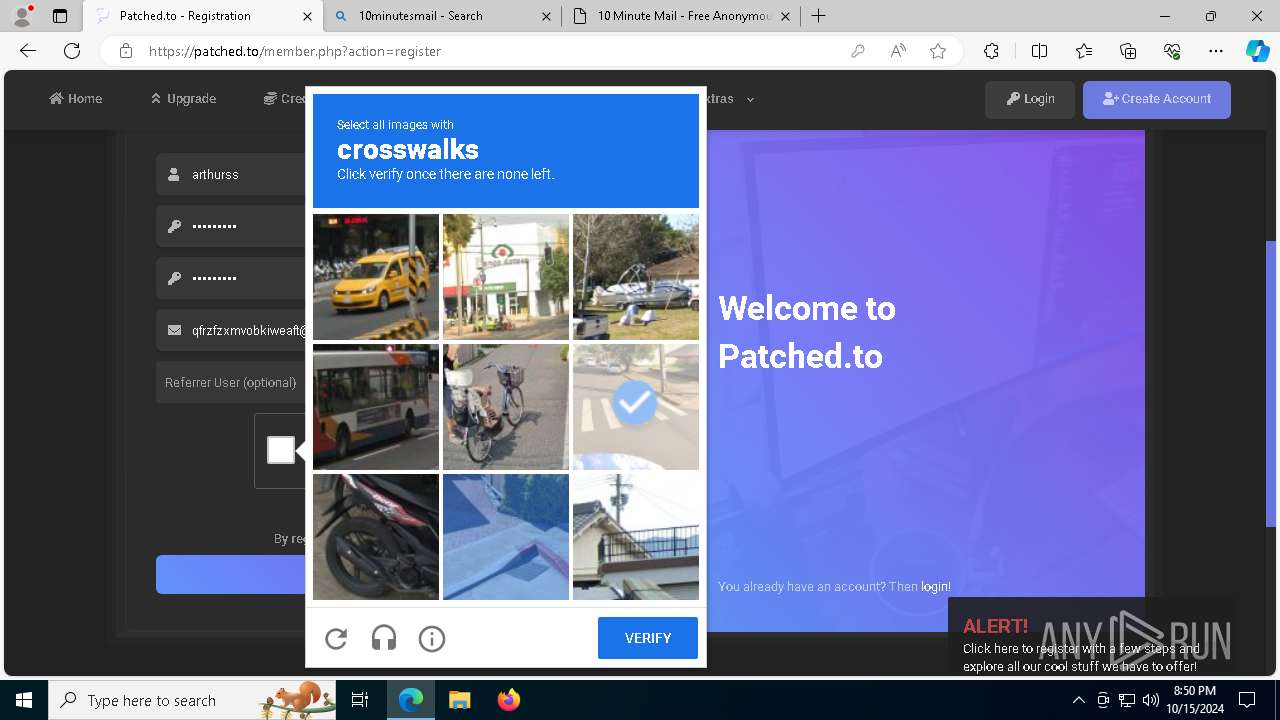Deselect the checked crosswalk captcha tile
Viewport: 1280px width, 720px height.
click(x=636, y=407)
